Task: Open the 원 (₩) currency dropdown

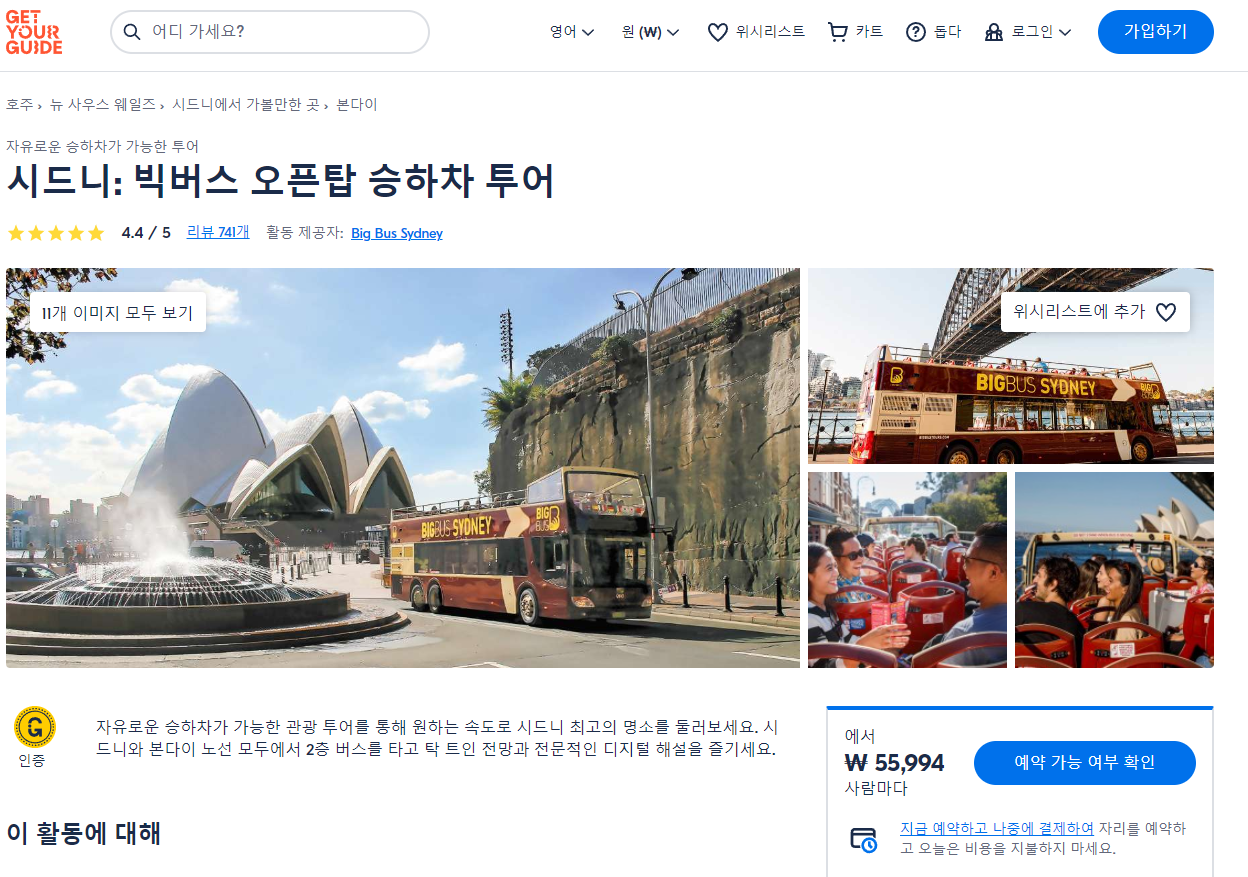Action: click(x=650, y=32)
